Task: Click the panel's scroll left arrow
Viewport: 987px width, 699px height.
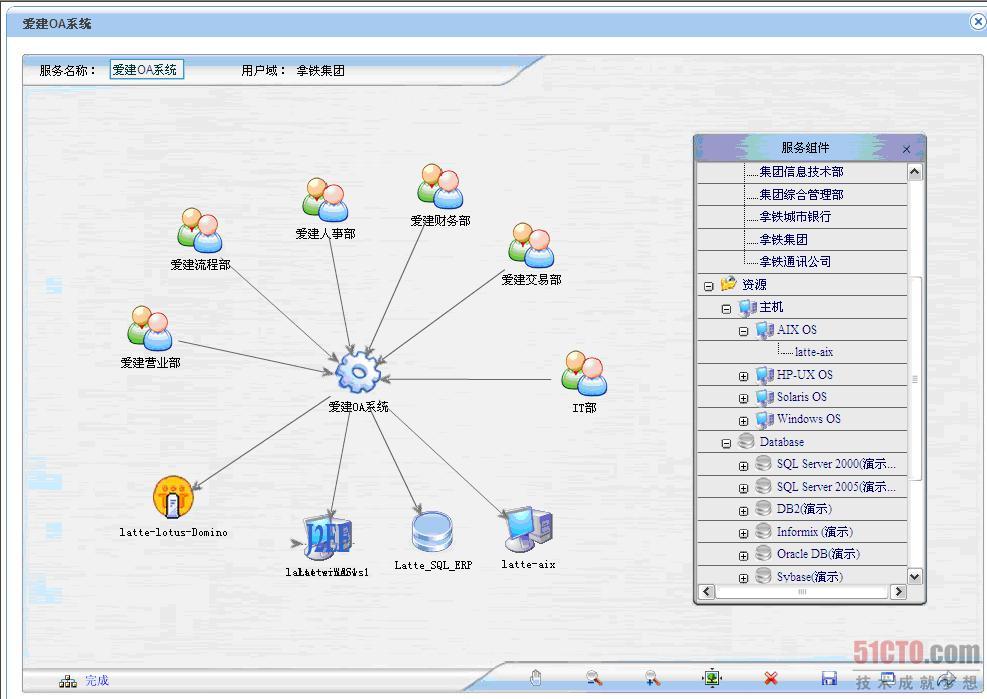Action: 706,591
